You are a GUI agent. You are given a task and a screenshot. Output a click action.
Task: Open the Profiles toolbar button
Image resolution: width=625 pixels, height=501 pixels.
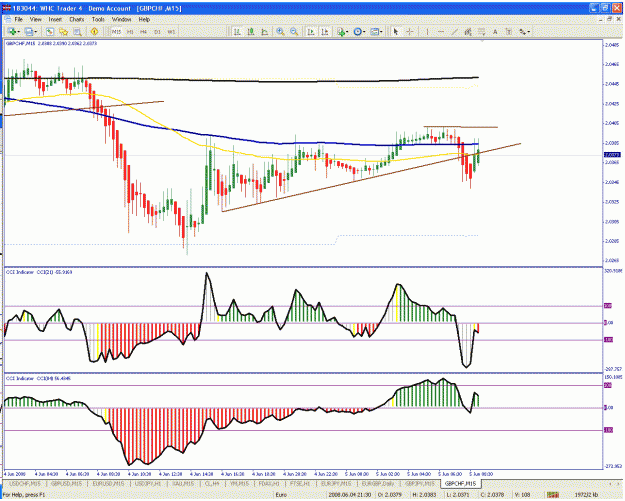tap(29, 31)
